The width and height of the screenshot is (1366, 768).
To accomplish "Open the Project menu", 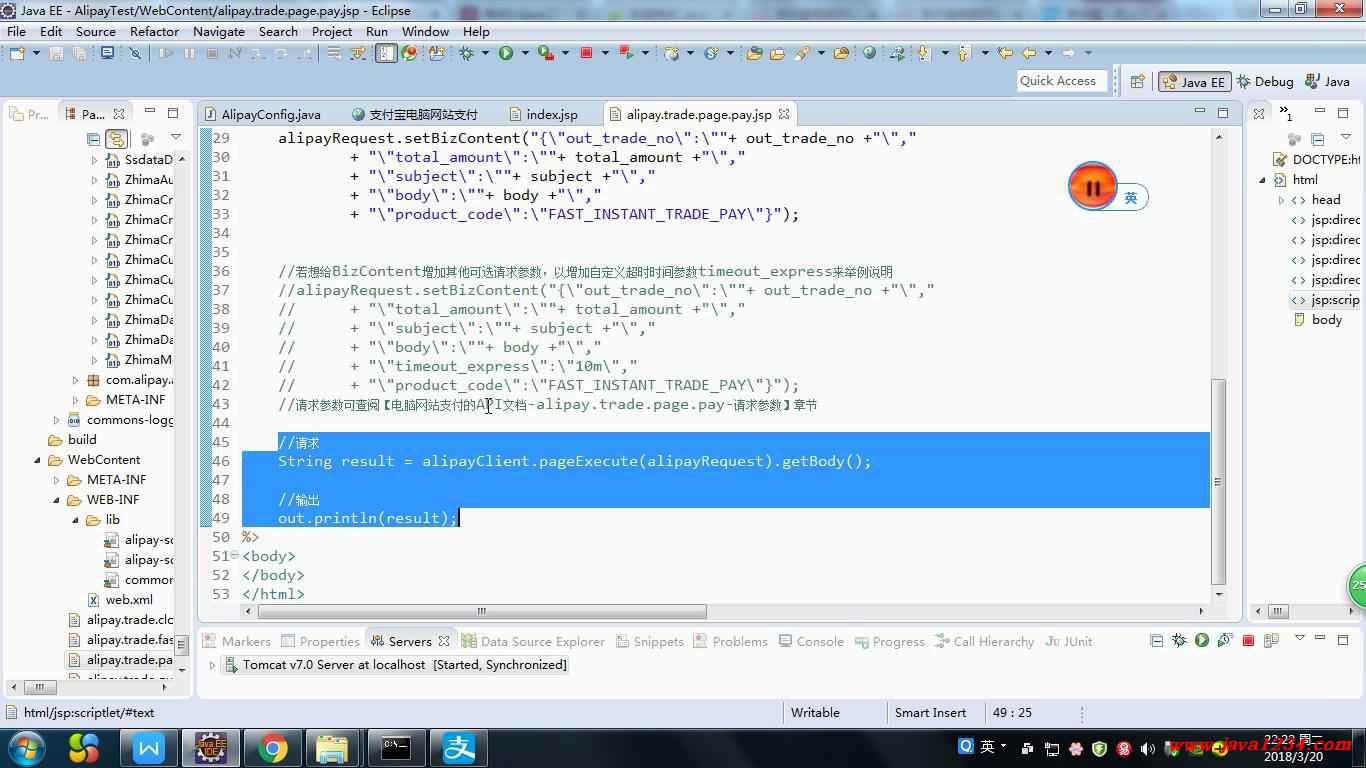I will (332, 31).
